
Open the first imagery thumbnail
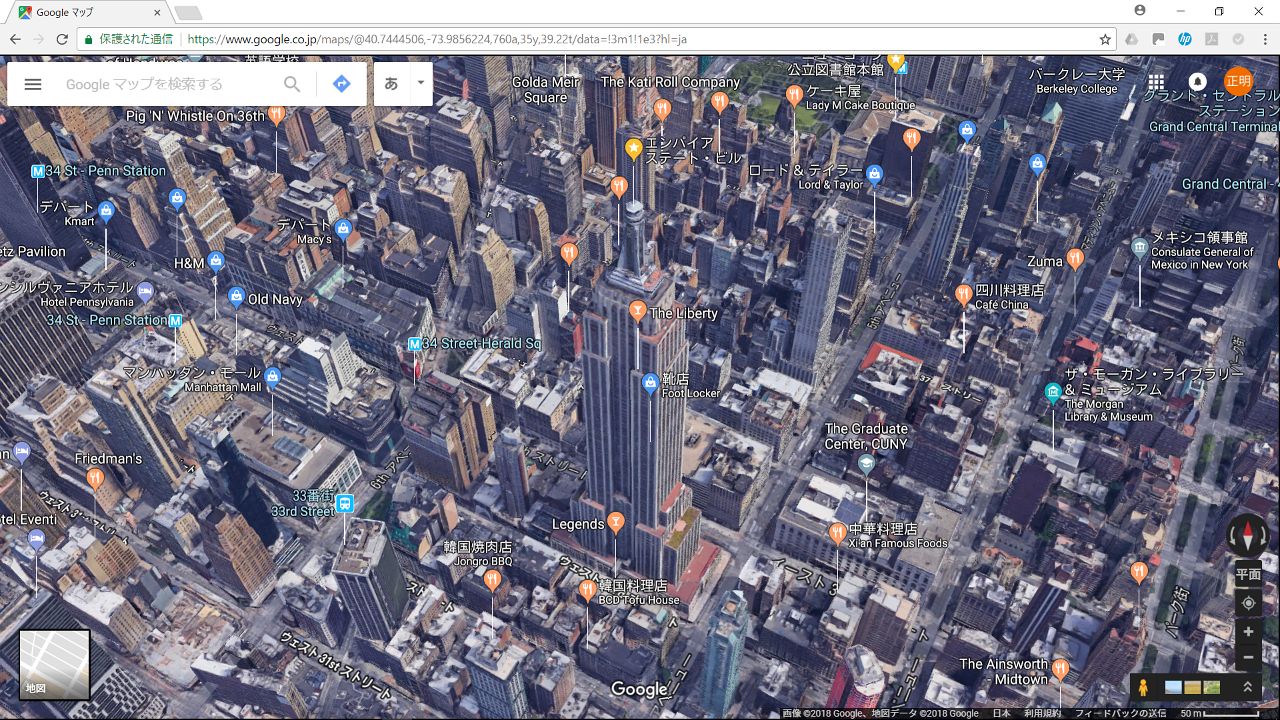tap(1173, 687)
